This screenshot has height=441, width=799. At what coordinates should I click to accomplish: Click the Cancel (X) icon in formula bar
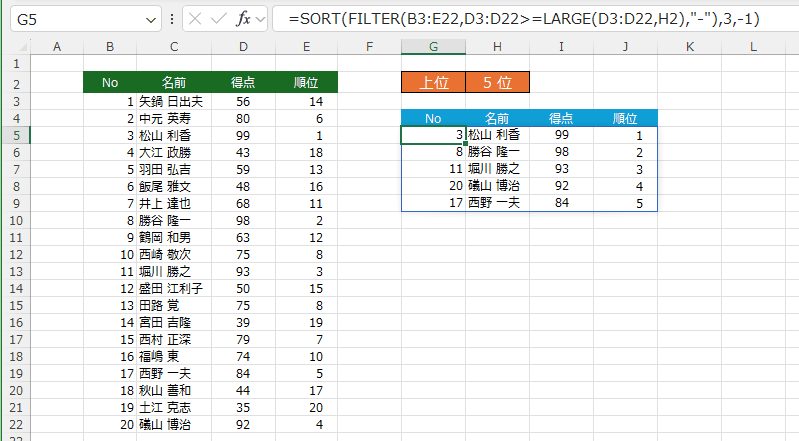click(x=197, y=19)
